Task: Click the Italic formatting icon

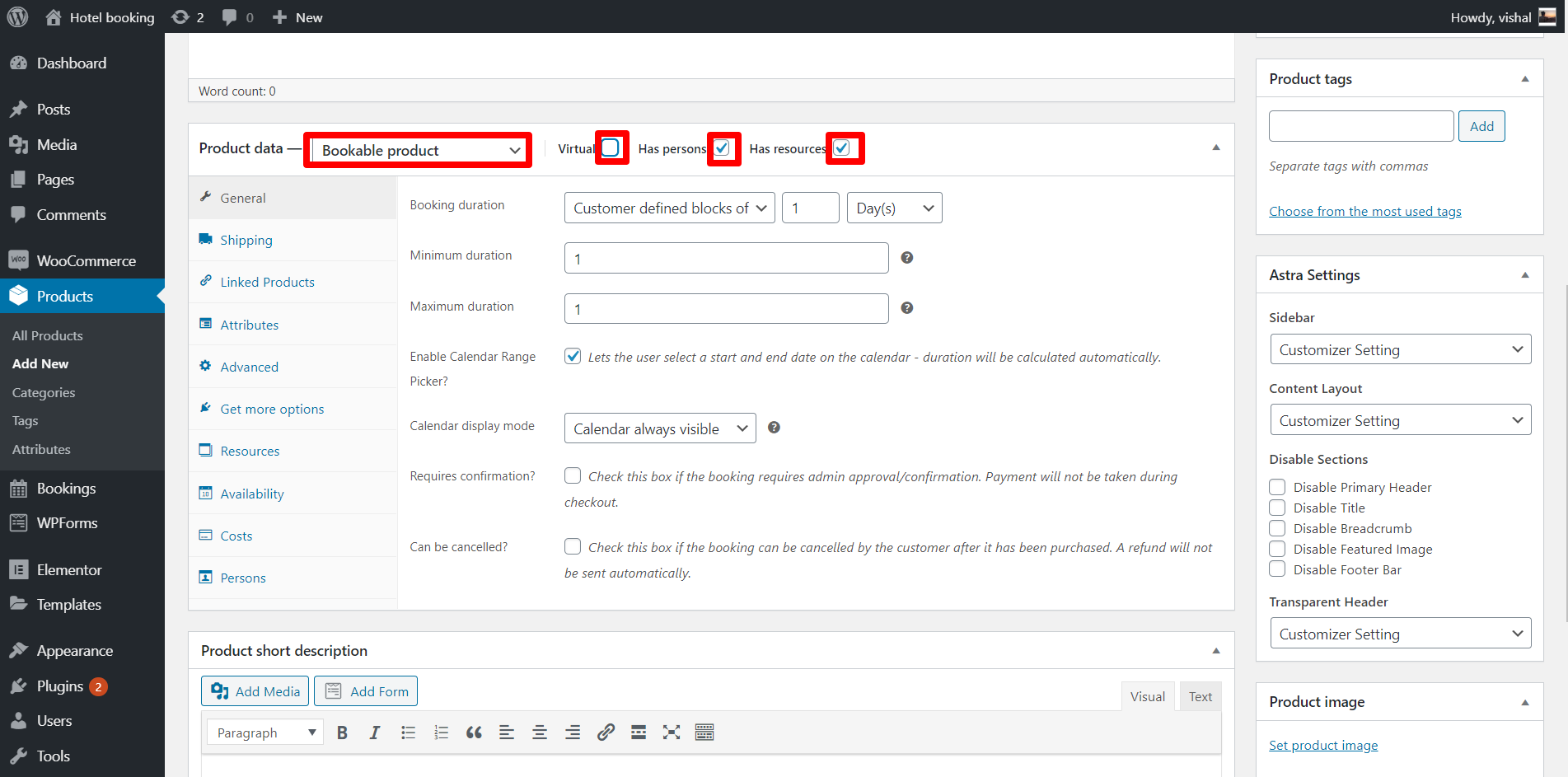Action: [375, 733]
